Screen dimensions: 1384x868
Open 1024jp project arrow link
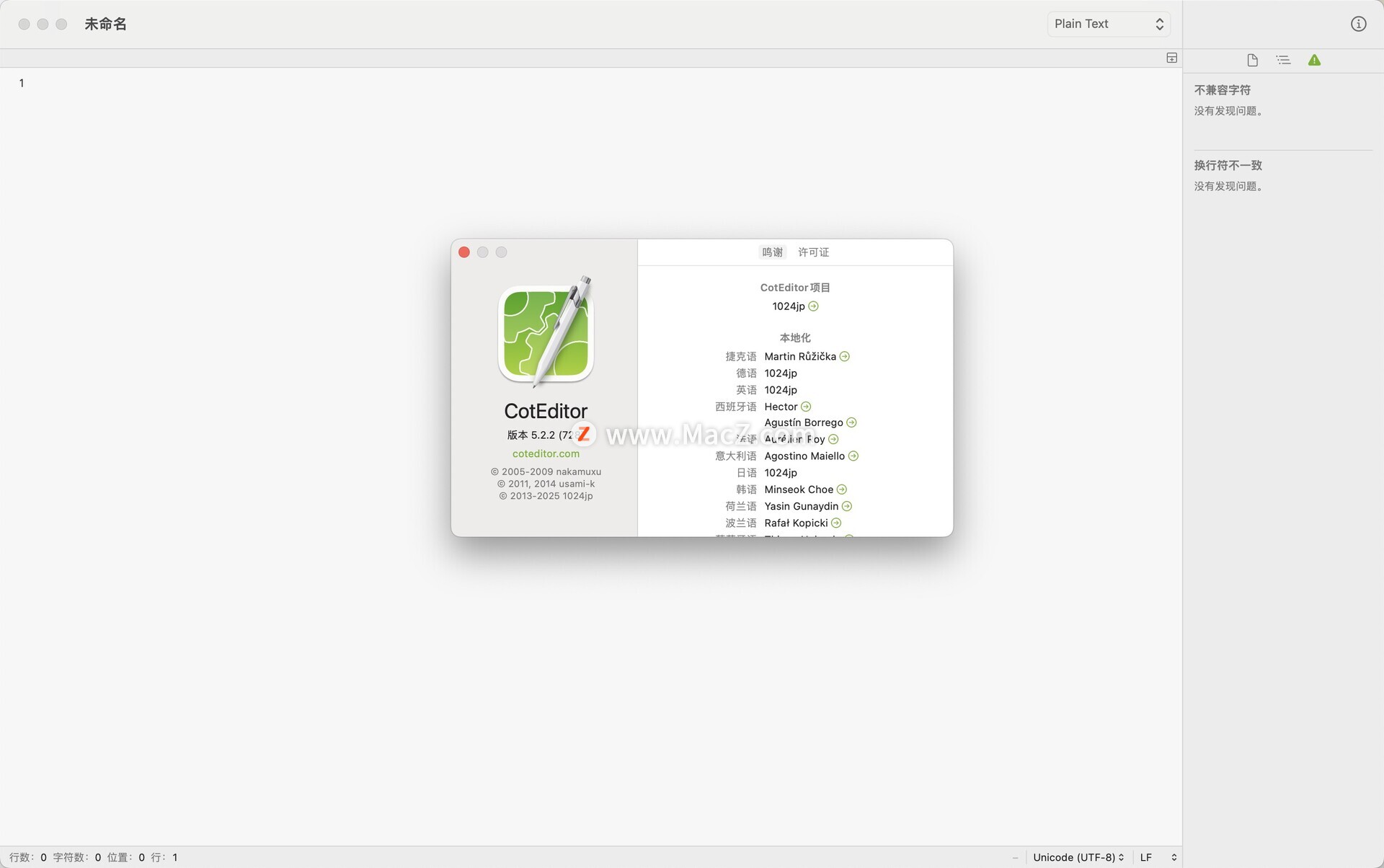coord(813,306)
